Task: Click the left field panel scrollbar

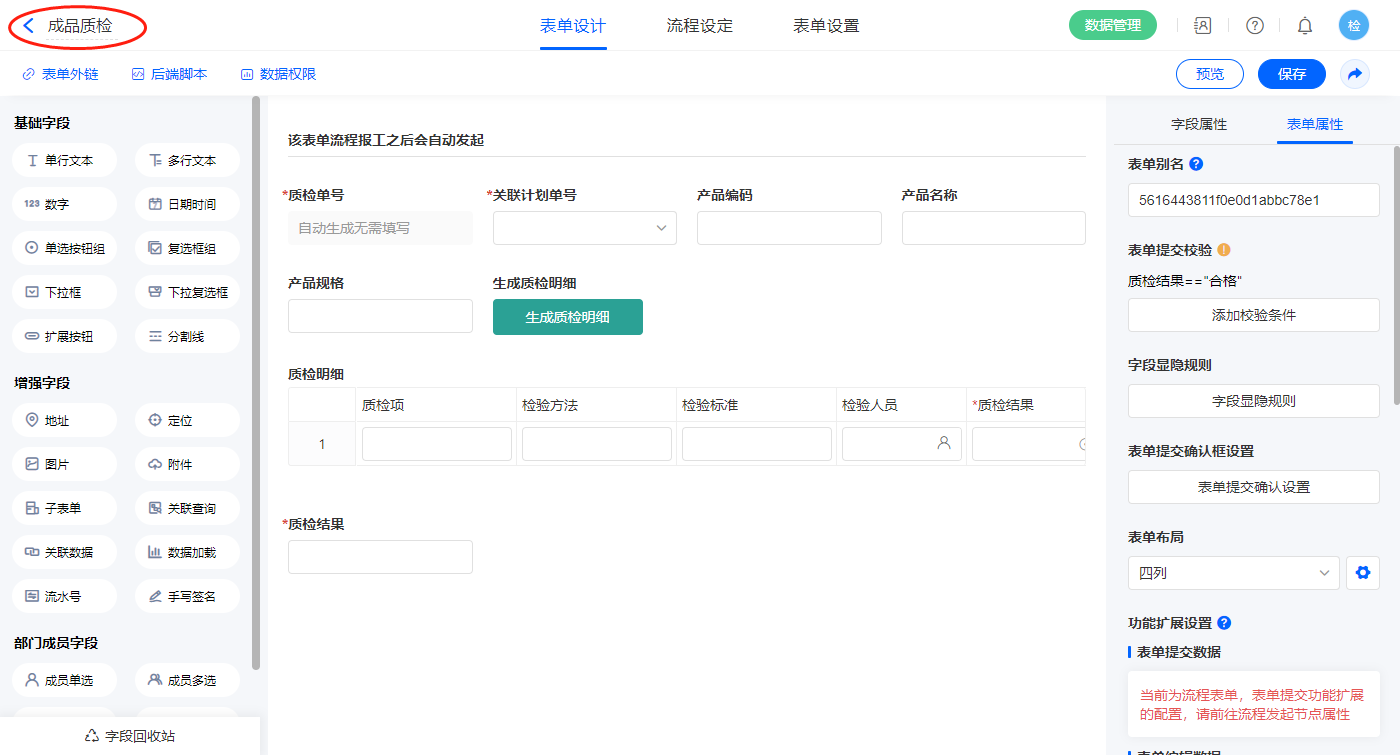Action: [256, 380]
